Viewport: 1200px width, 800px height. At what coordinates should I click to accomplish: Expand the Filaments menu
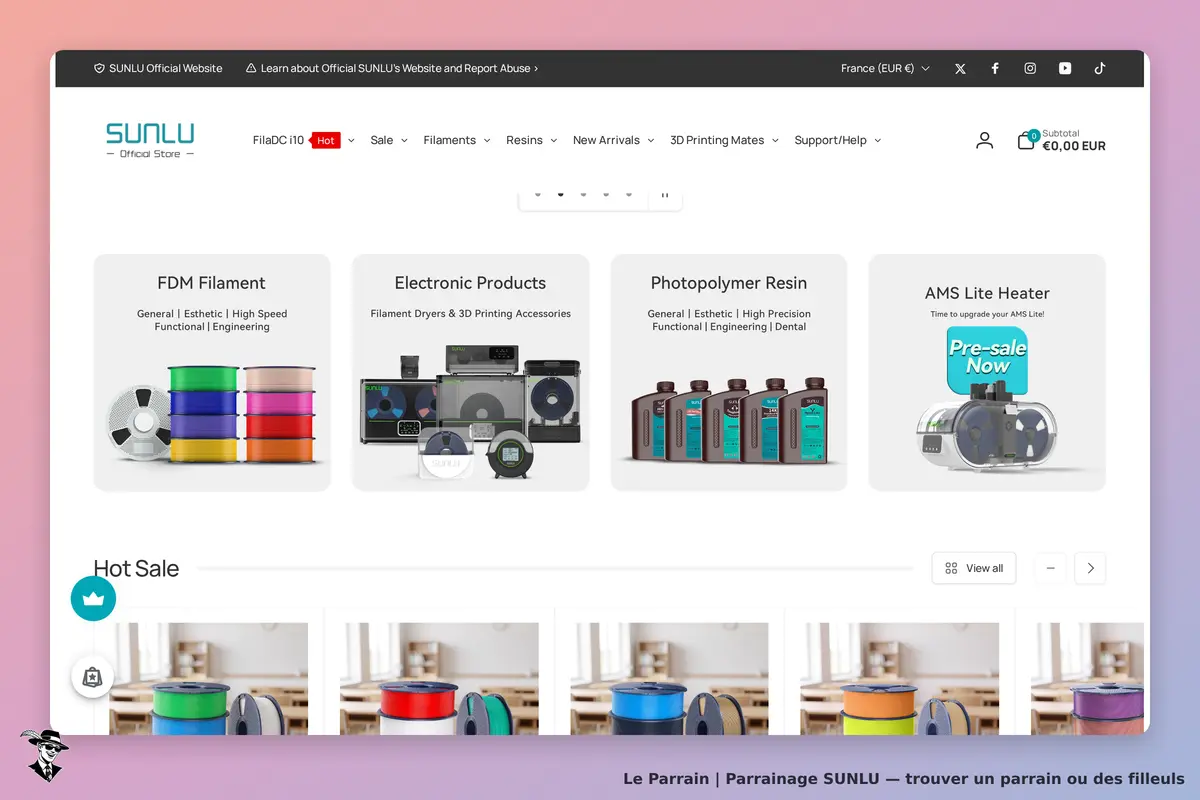[457, 141]
